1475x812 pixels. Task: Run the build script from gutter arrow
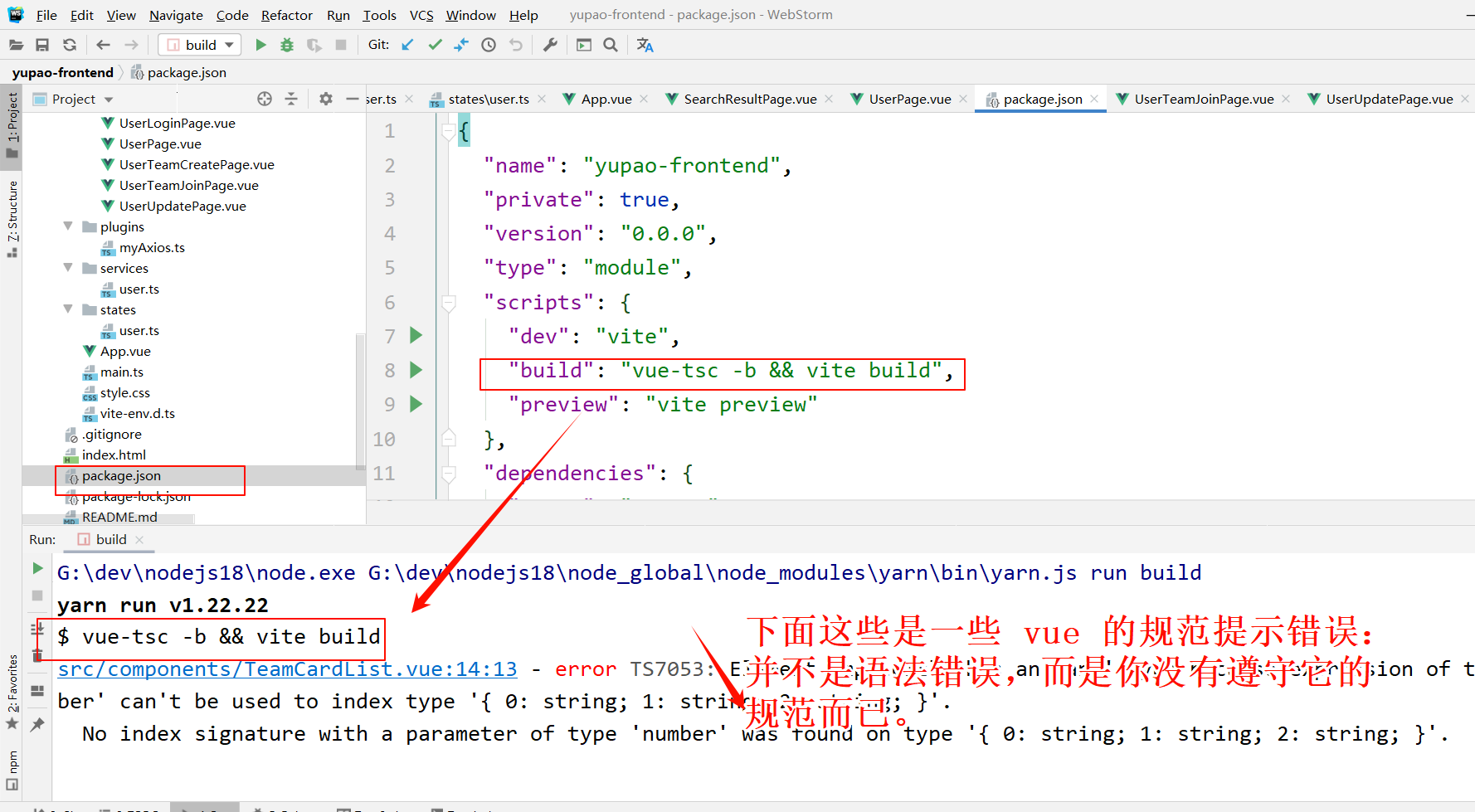[x=416, y=370]
